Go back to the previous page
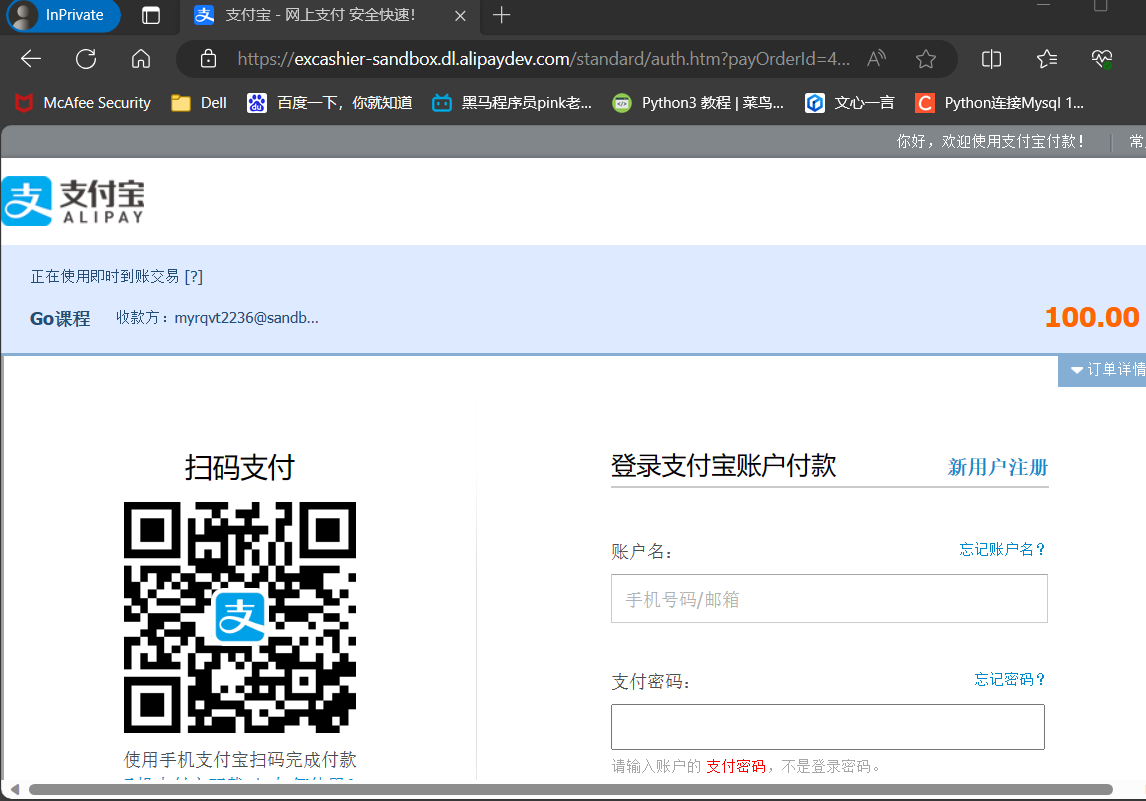1146x801 pixels. coord(31,58)
